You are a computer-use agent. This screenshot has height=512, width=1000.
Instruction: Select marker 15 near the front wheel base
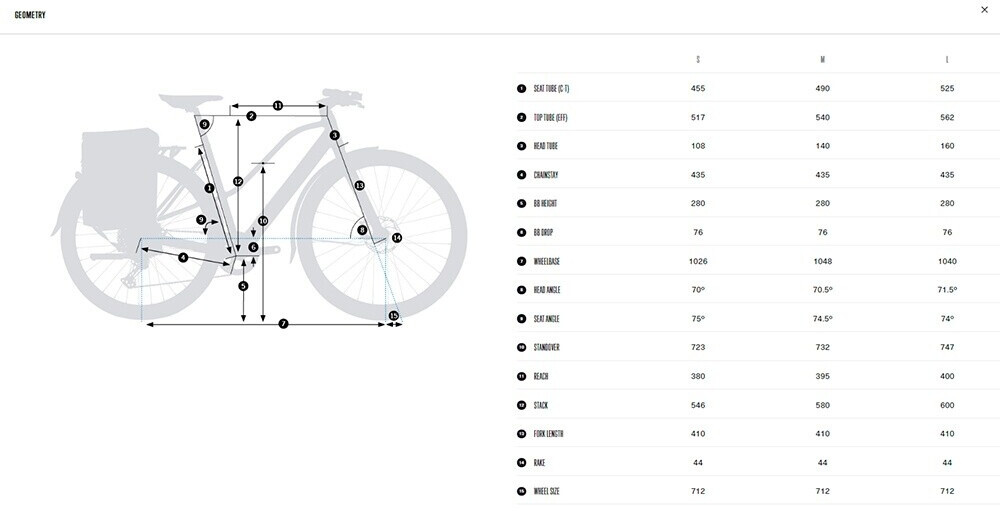(394, 316)
